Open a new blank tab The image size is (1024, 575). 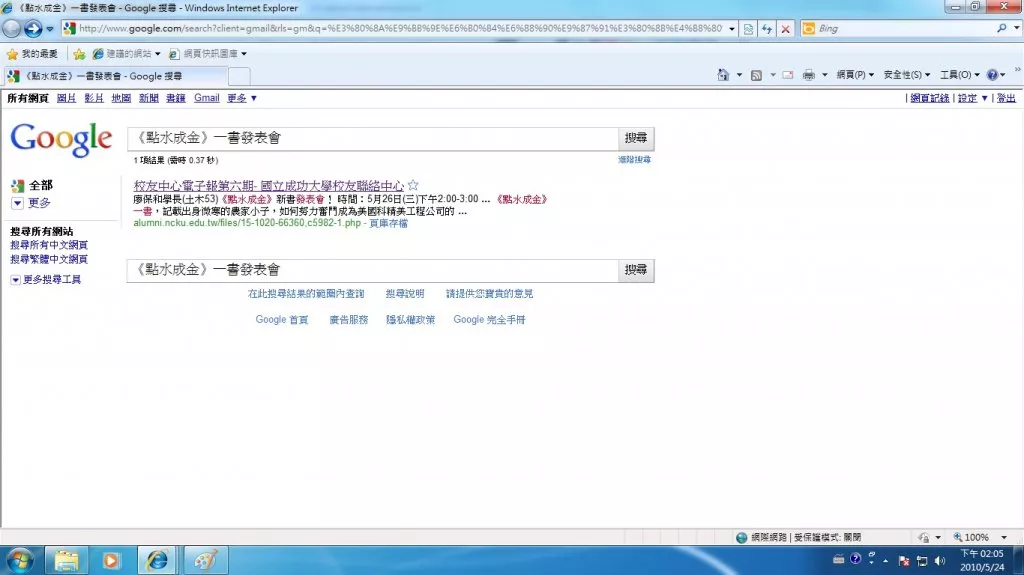click(240, 76)
